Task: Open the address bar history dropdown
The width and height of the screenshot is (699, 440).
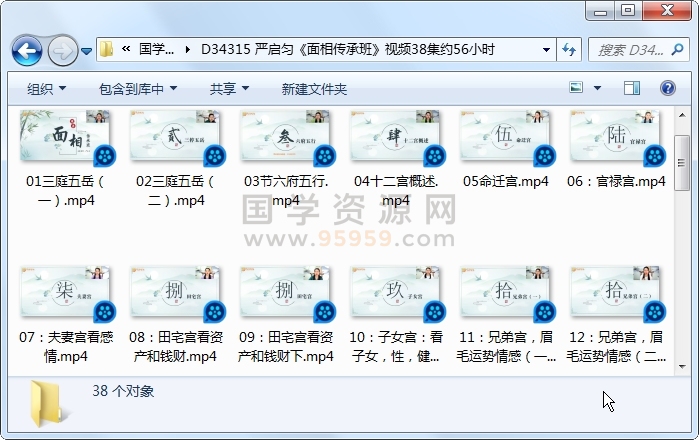Action: [x=546, y=49]
